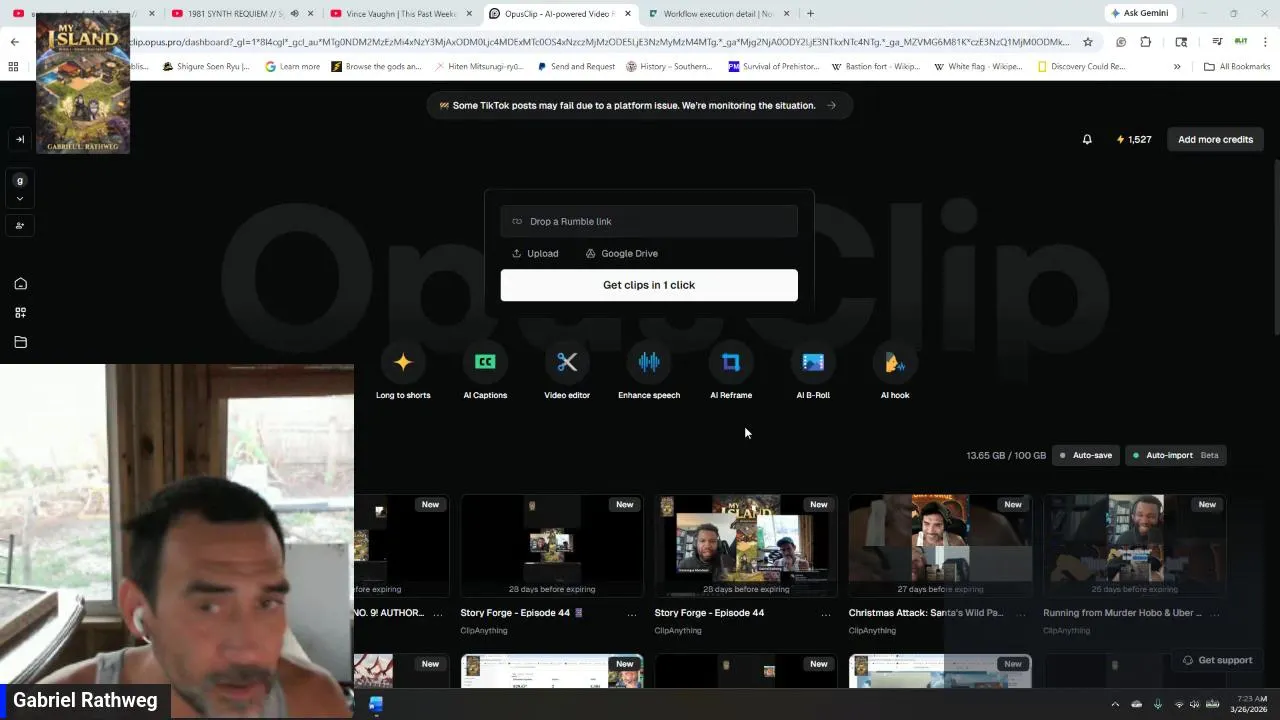Click the browser address bar URL
This screenshot has height=720, width=1280.
click(x=600, y=42)
